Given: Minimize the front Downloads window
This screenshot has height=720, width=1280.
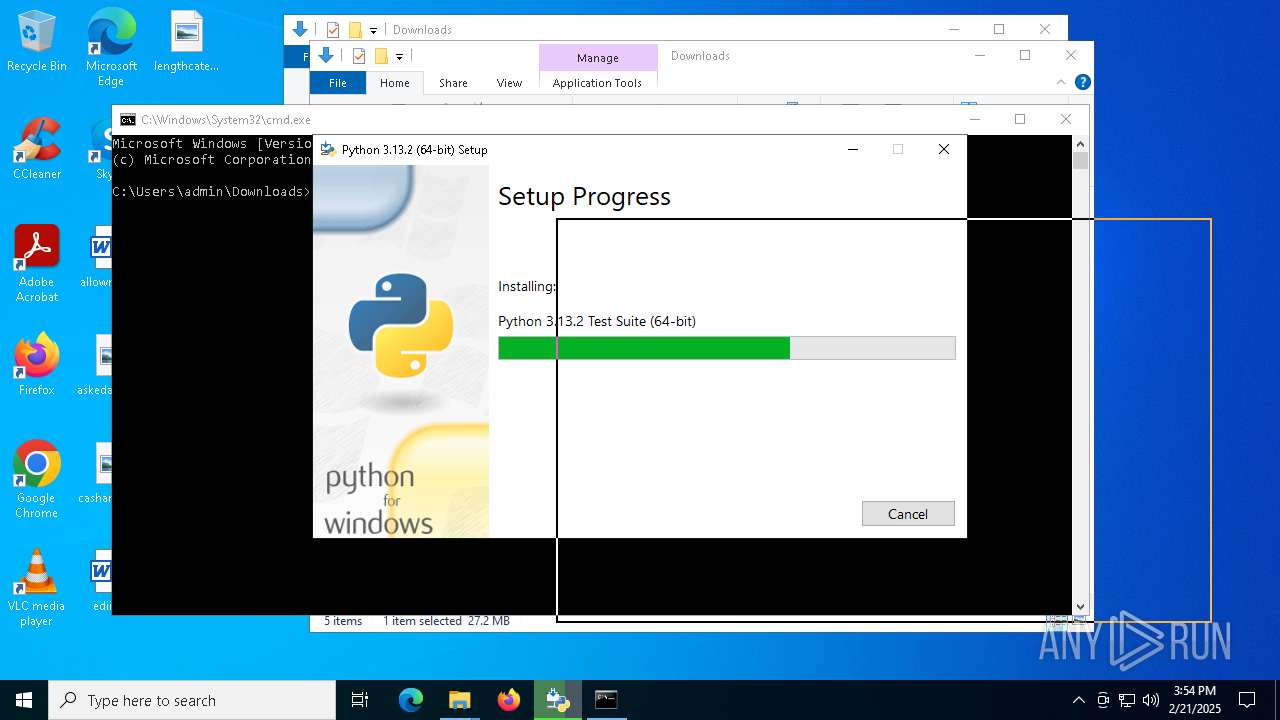Looking at the screenshot, I should tap(979, 55).
